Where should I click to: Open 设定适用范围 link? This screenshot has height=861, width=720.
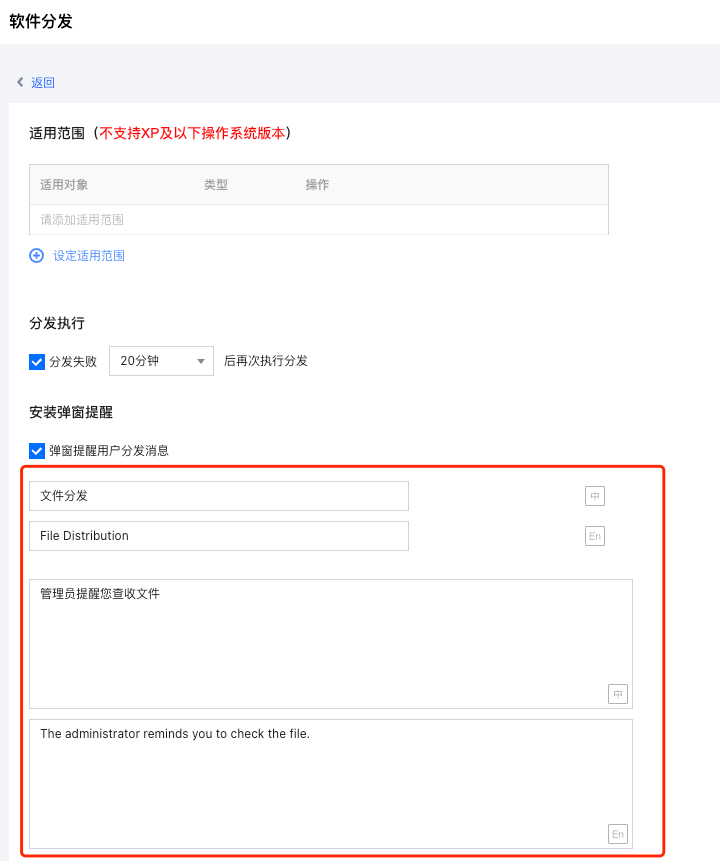point(89,255)
